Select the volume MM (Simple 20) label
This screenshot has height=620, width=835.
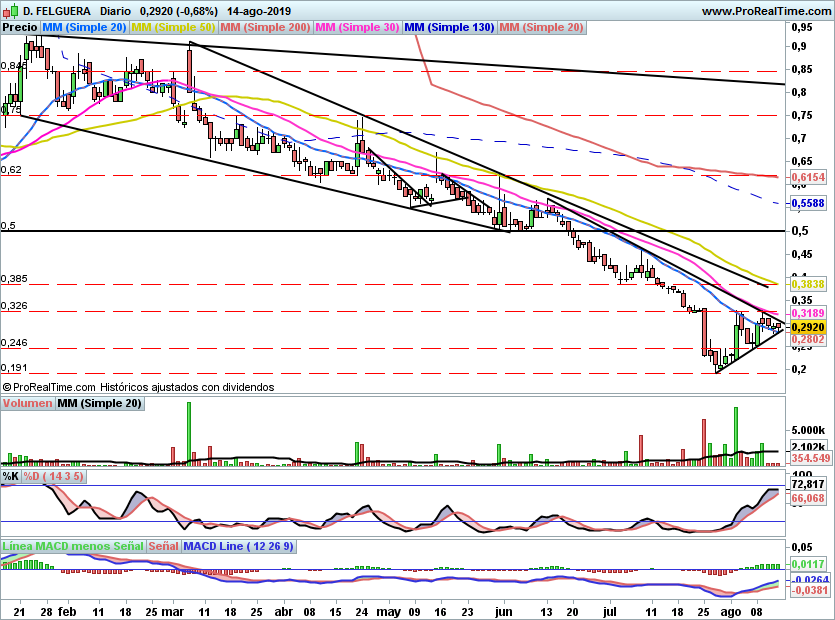(x=99, y=404)
